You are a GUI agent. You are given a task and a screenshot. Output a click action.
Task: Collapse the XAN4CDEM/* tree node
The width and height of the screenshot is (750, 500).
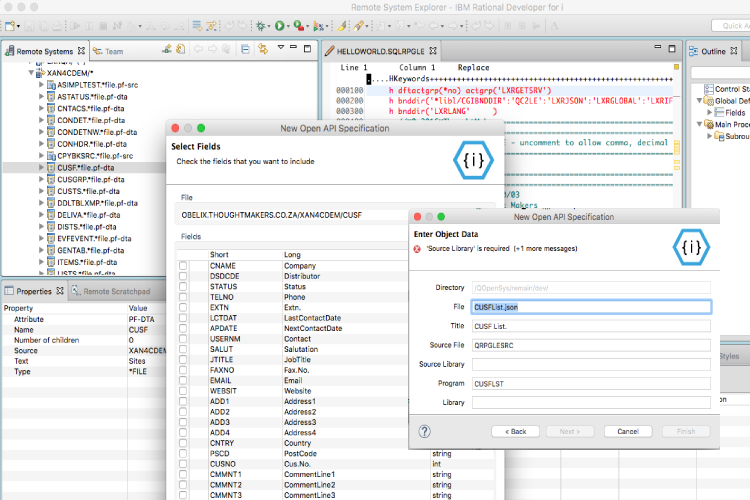(31, 73)
